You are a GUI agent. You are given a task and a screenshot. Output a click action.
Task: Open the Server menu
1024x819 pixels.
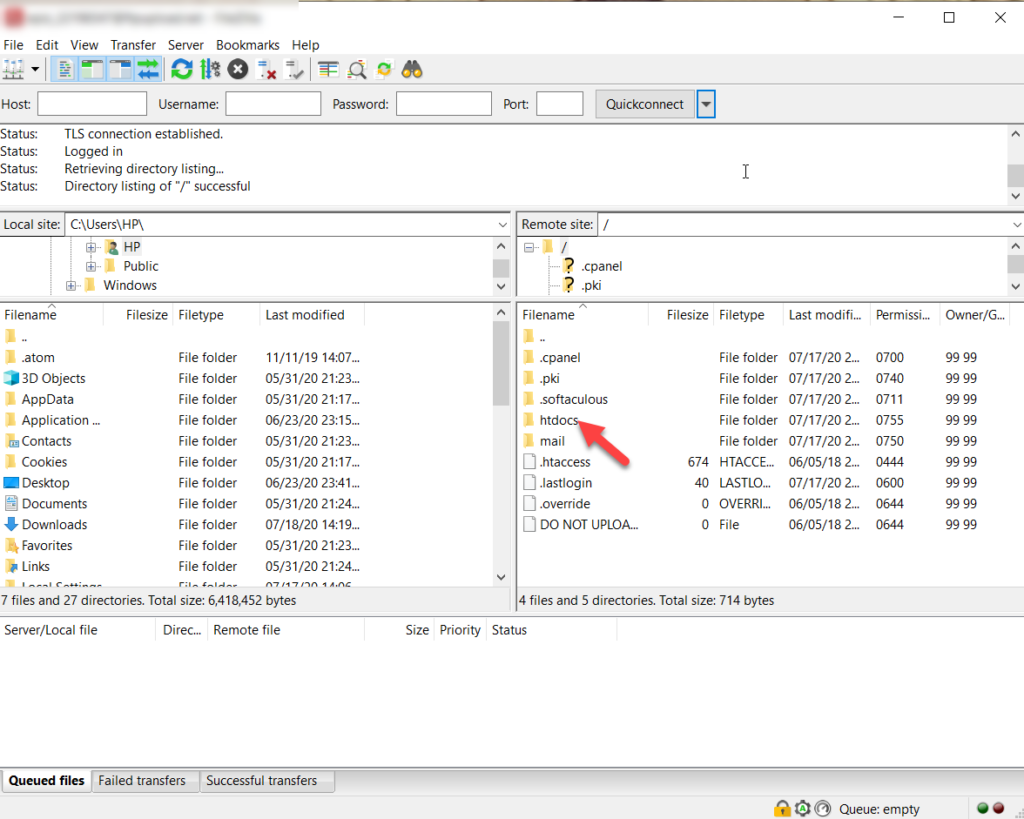[x=185, y=45]
